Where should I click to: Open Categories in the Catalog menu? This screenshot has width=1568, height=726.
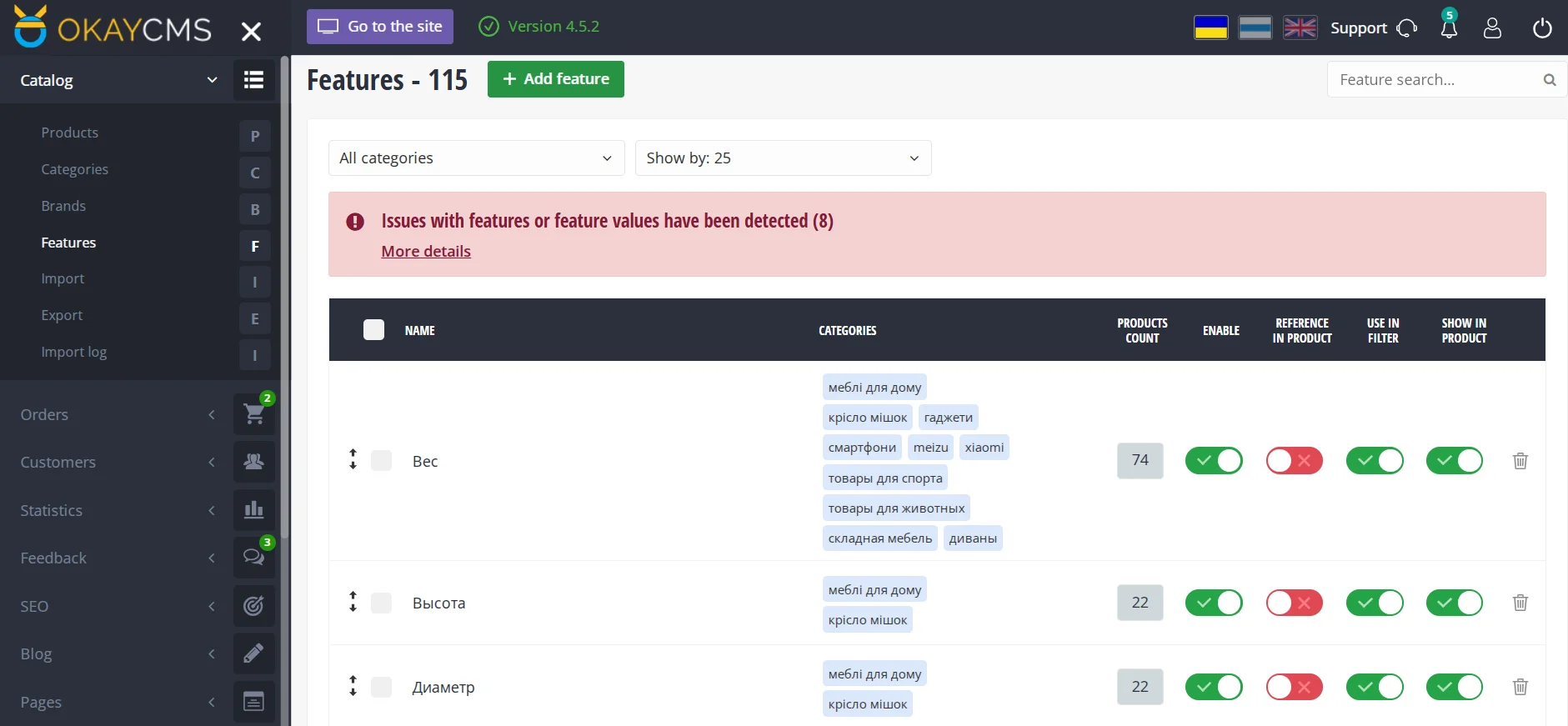tap(75, 169)
